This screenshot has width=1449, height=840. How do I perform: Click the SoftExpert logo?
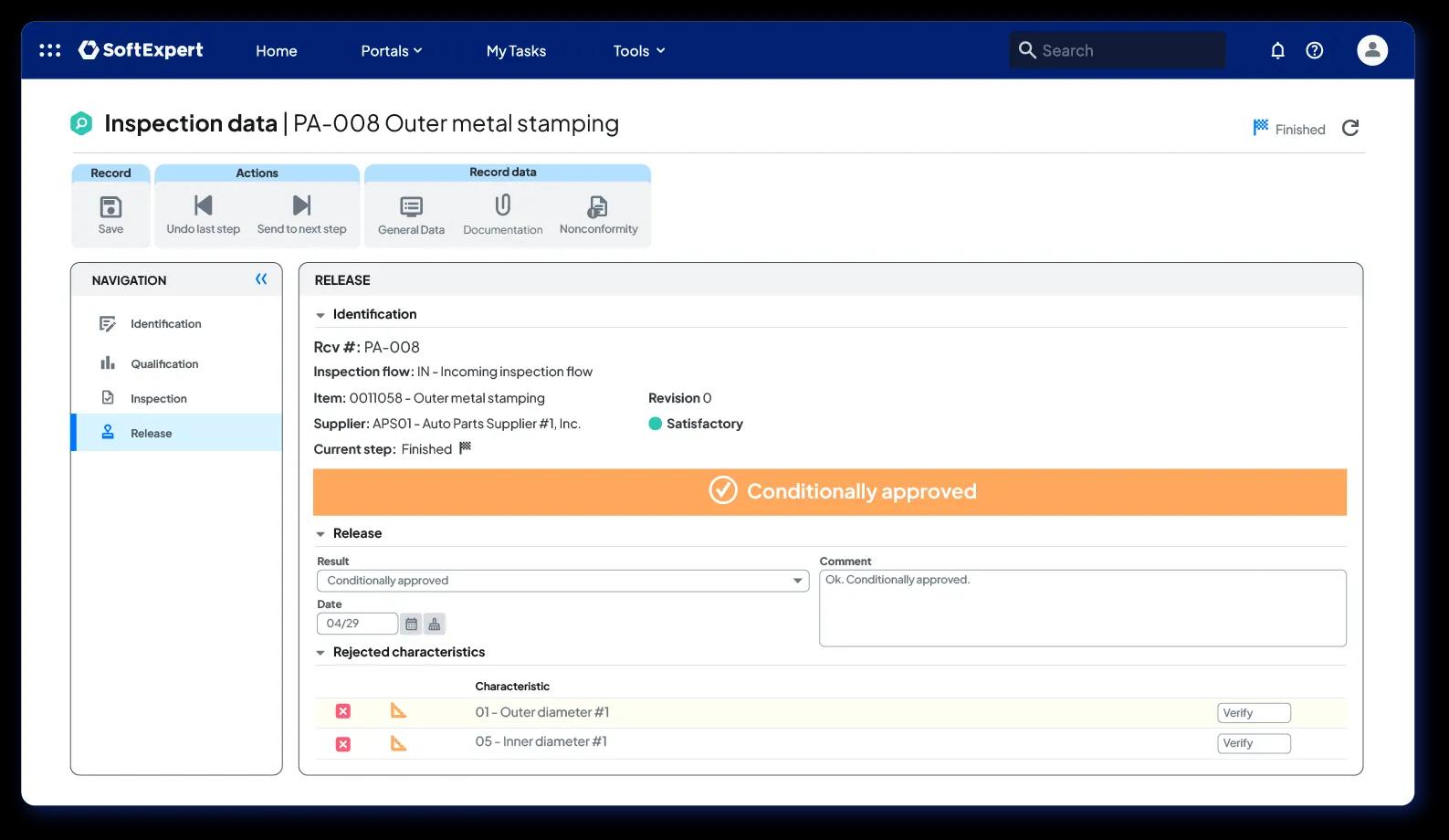(x=141, y=50)
